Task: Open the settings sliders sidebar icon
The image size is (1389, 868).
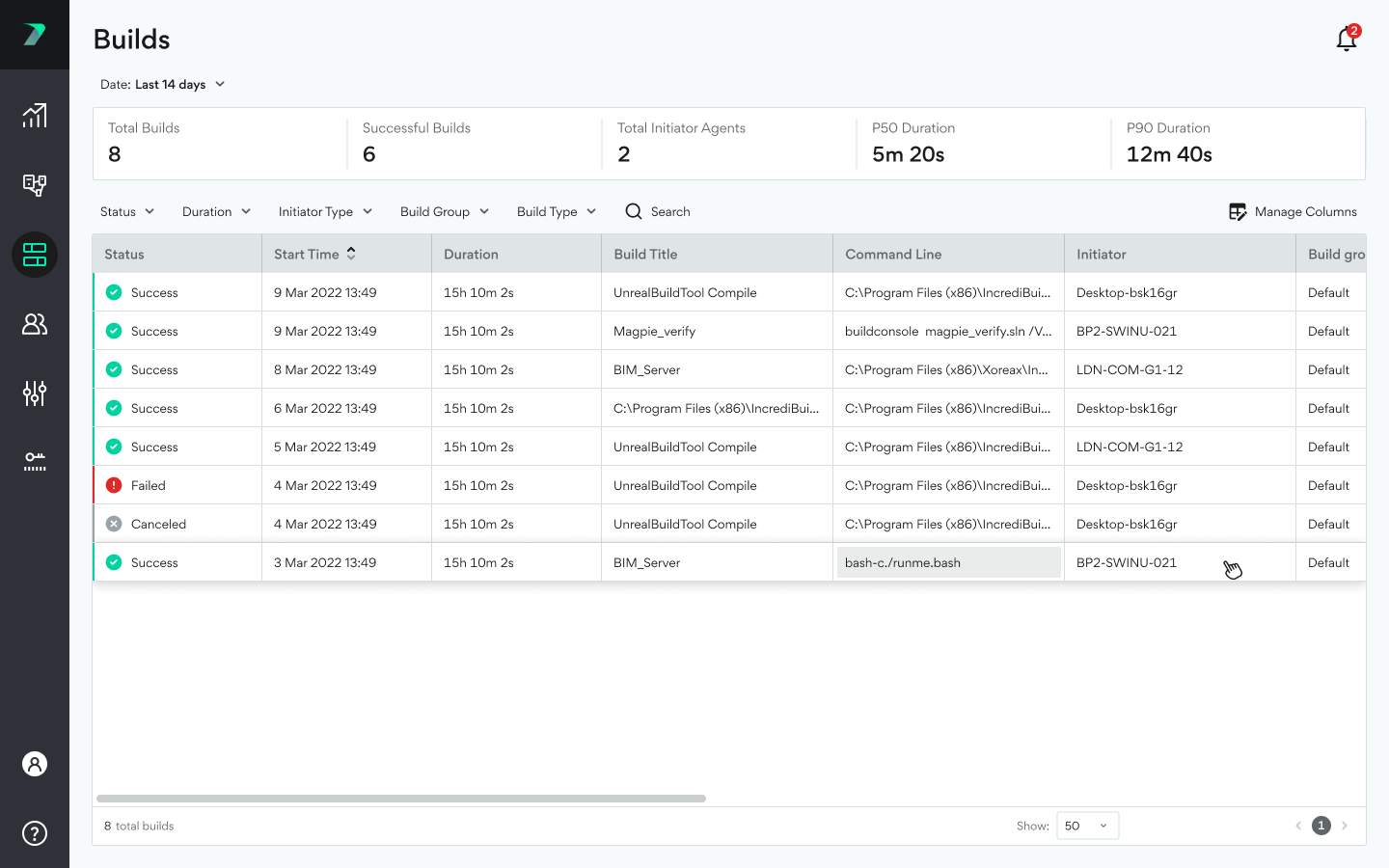Action: point(35,393)
